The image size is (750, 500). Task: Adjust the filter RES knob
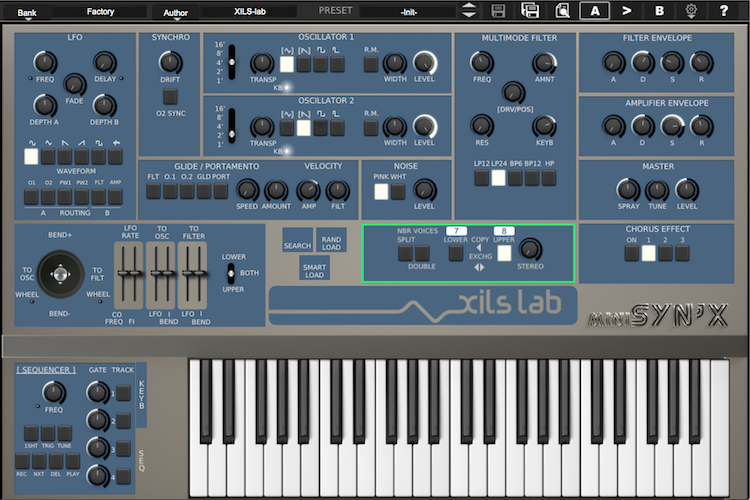tap(482, 126)
